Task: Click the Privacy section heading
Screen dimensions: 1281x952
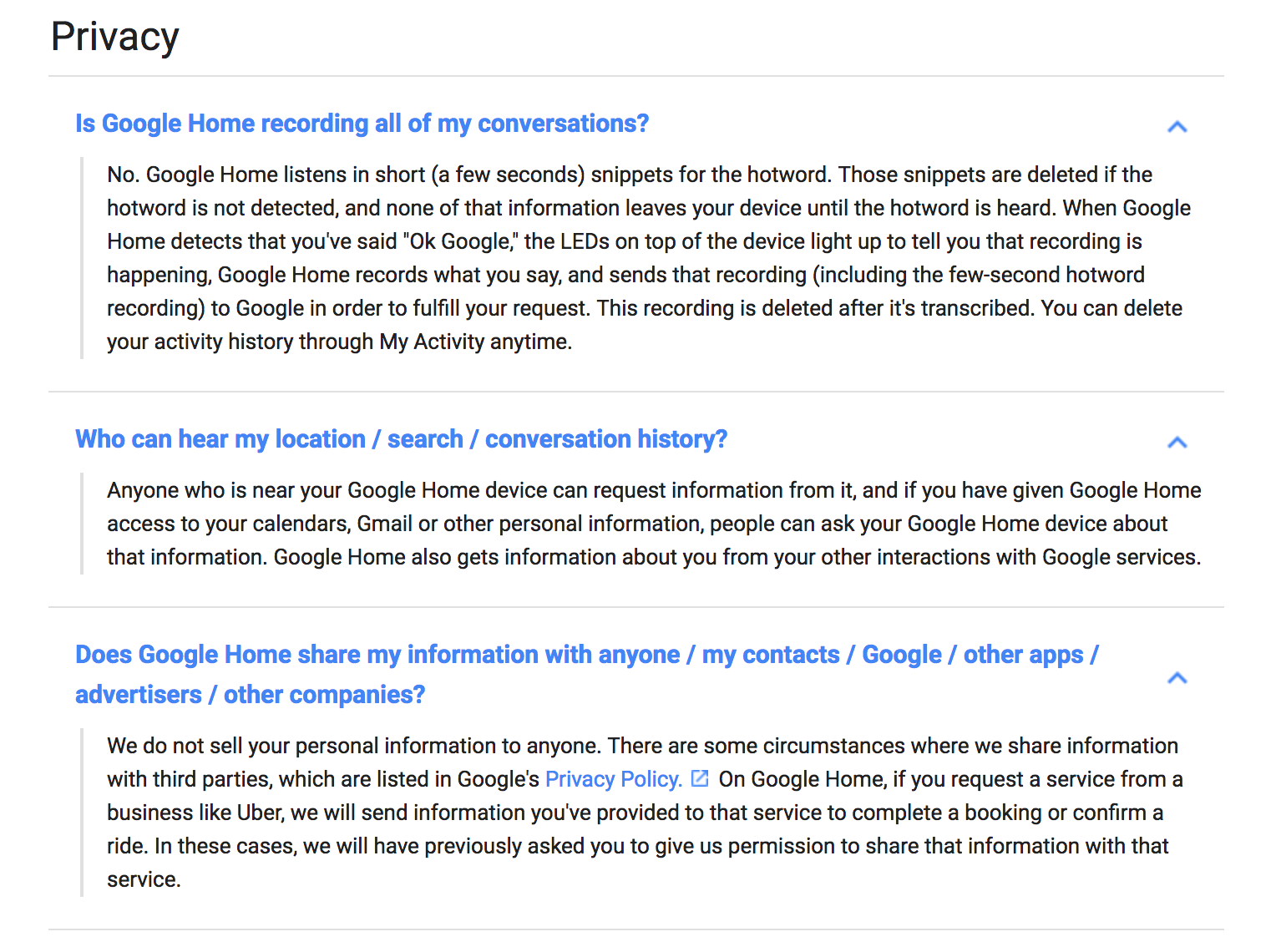Action: [114, 37]
